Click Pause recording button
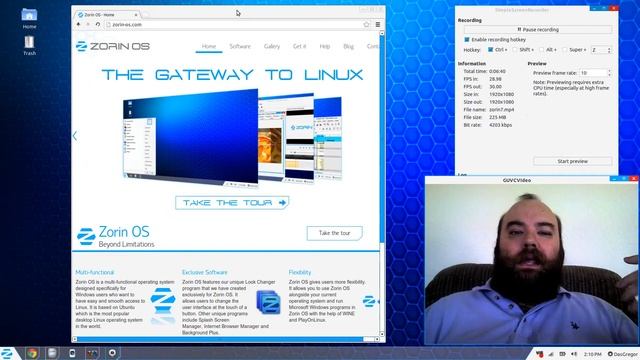Viewport: 640px width, 360px height. [x=538, y=29]
